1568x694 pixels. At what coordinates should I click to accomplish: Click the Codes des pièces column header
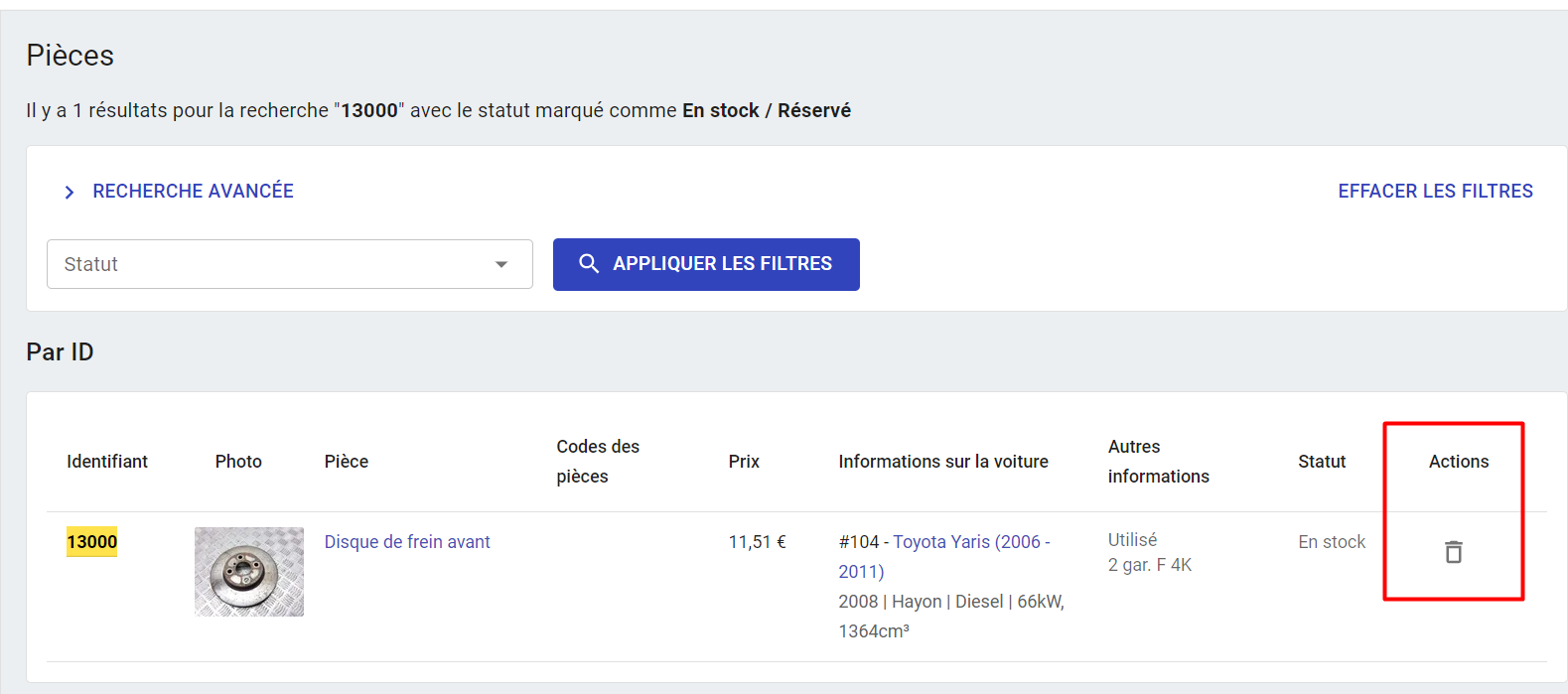598,462
